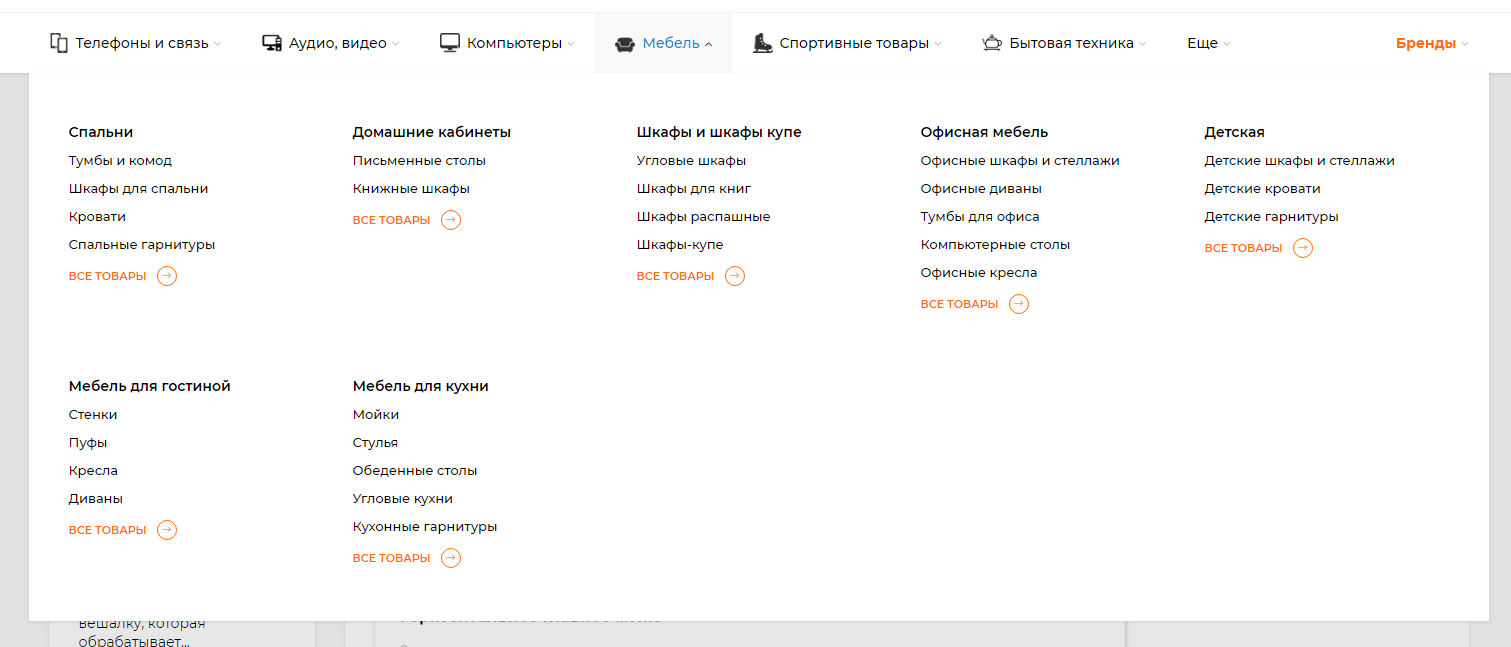The width and height of the screenshot is (1511, 647).
Task: Click ВСЕ ТОВАРЫ under Шкафы и шкафы купе
Action: 675,276
